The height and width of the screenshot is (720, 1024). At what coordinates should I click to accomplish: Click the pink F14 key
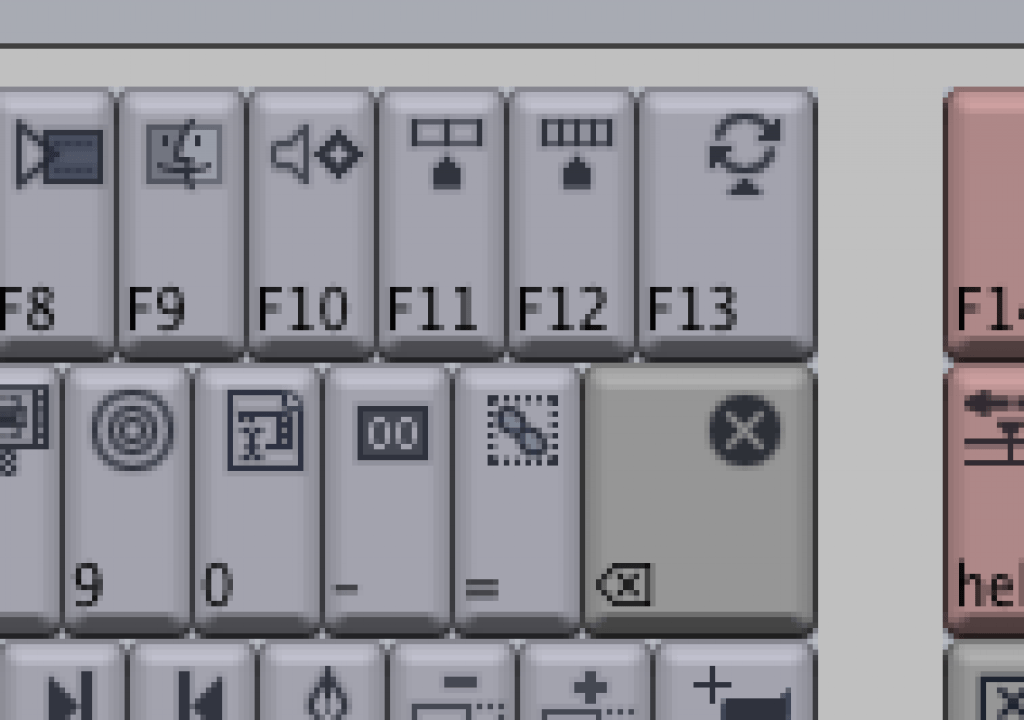coord(985,224)
